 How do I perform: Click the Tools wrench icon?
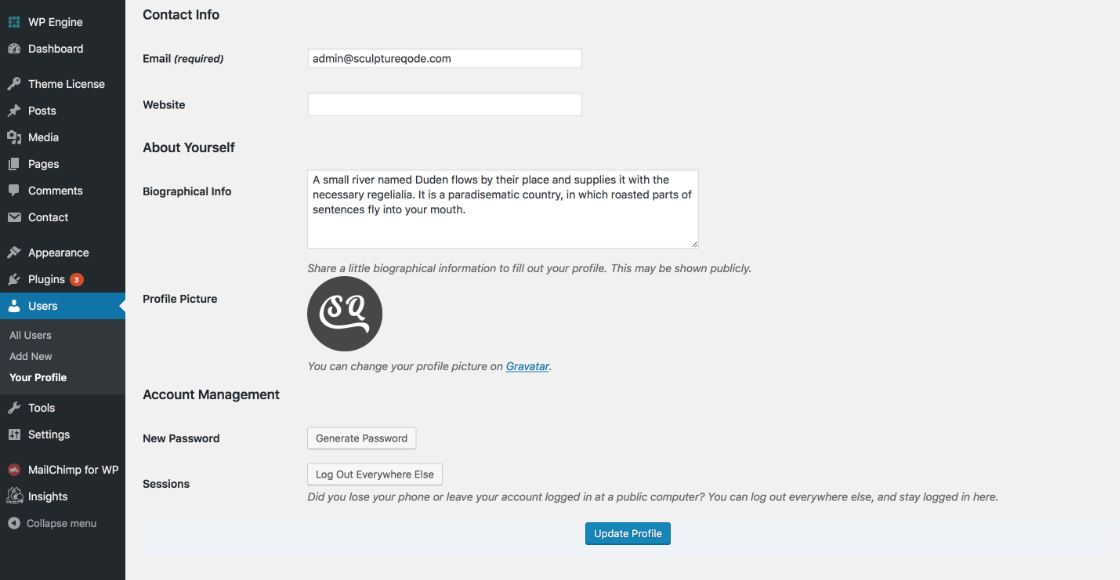click(14, 408)
